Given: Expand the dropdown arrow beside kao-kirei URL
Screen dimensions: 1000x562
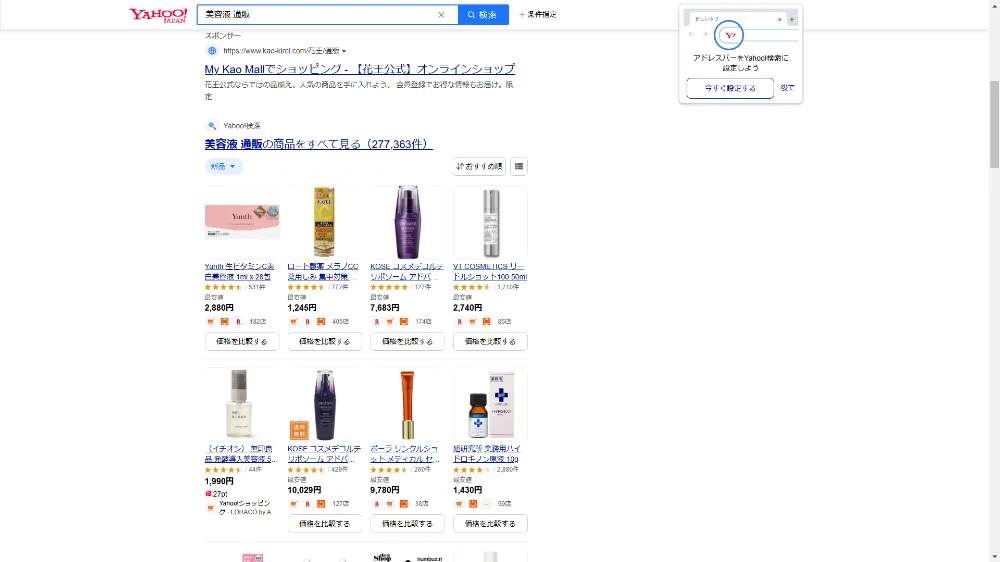Looking at the screenshot, I should coord(344,51).
